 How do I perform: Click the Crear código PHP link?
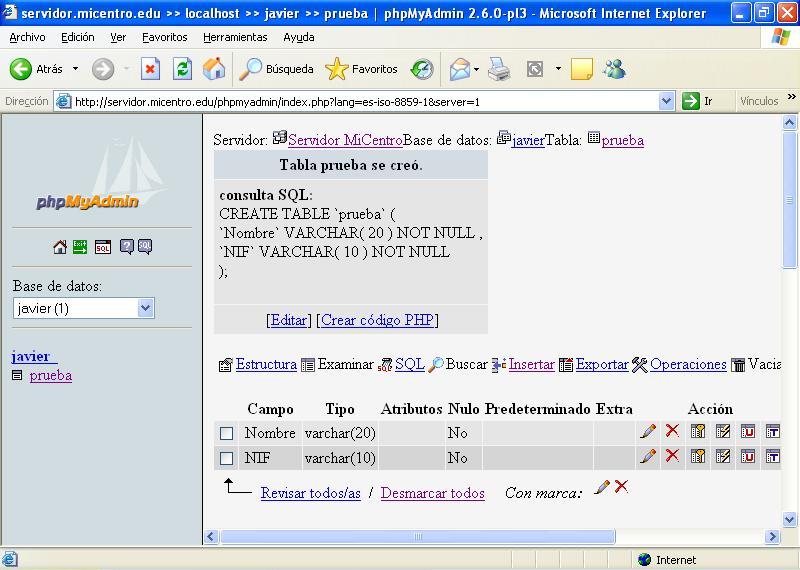(377, 320)
